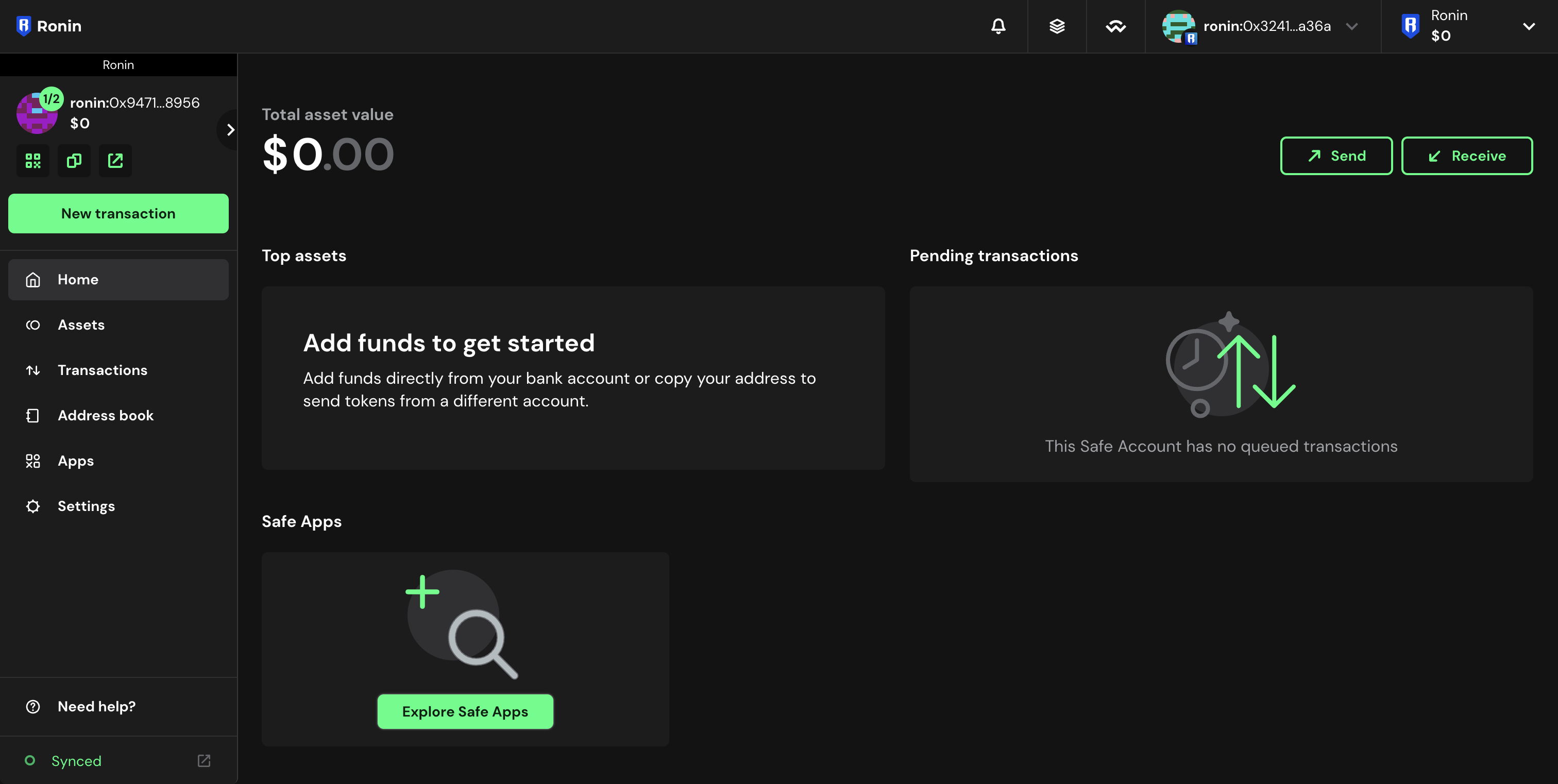The height and width of the screenshot is (784, 1558).
Task: Open the sync status external link icon
Action: pos(204,760)
